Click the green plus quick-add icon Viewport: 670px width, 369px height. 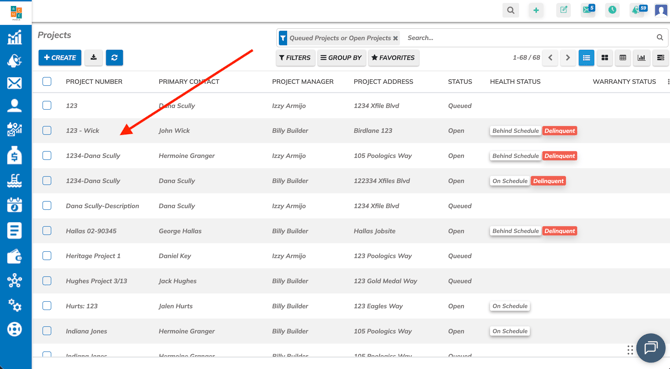[536, 10]
